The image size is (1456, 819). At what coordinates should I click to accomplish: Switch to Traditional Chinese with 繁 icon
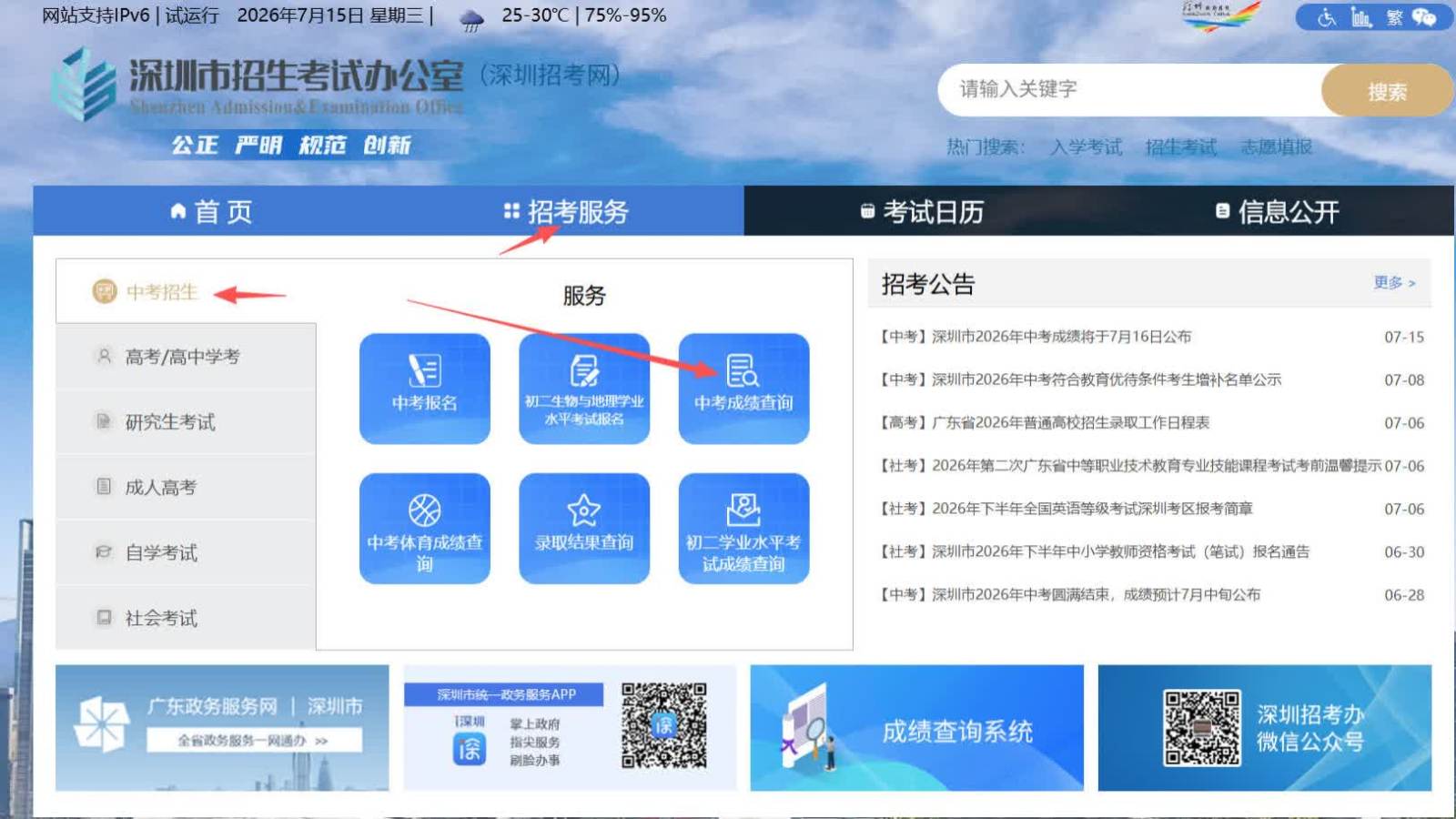tap(1394, 17)
